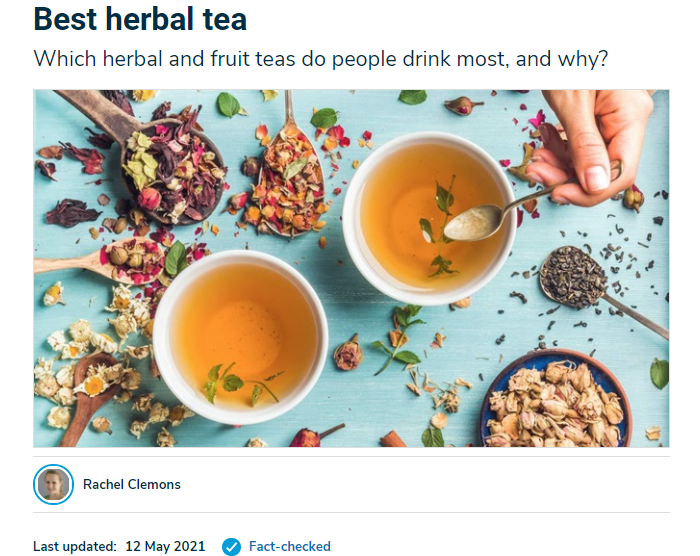Select the 'Best herbal tea' heading
The width and height of the screenshot is (700, 556).
pos(140,19)
